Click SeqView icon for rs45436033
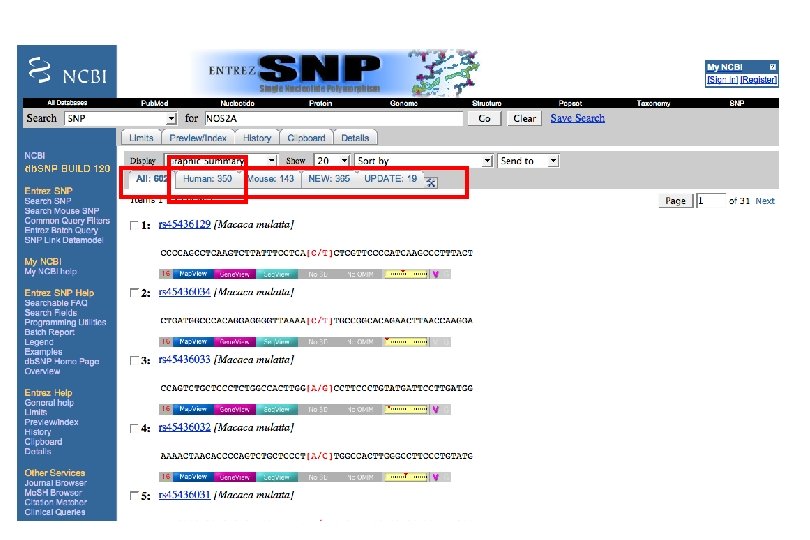The image size is (810, 540). coord(276,409)
